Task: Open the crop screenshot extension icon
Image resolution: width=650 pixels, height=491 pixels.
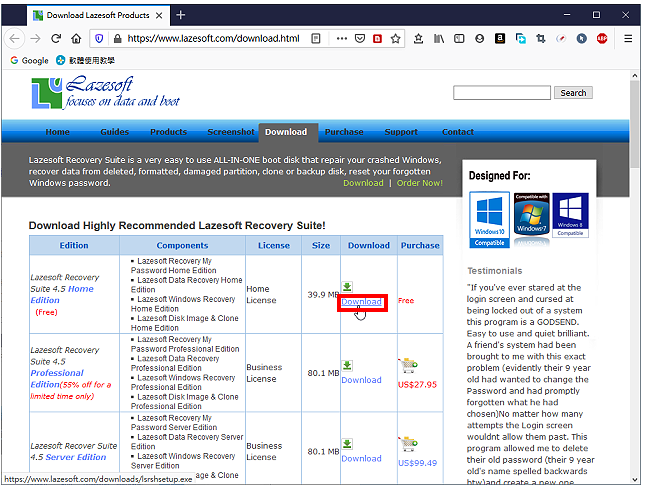Action: point(541,39)
